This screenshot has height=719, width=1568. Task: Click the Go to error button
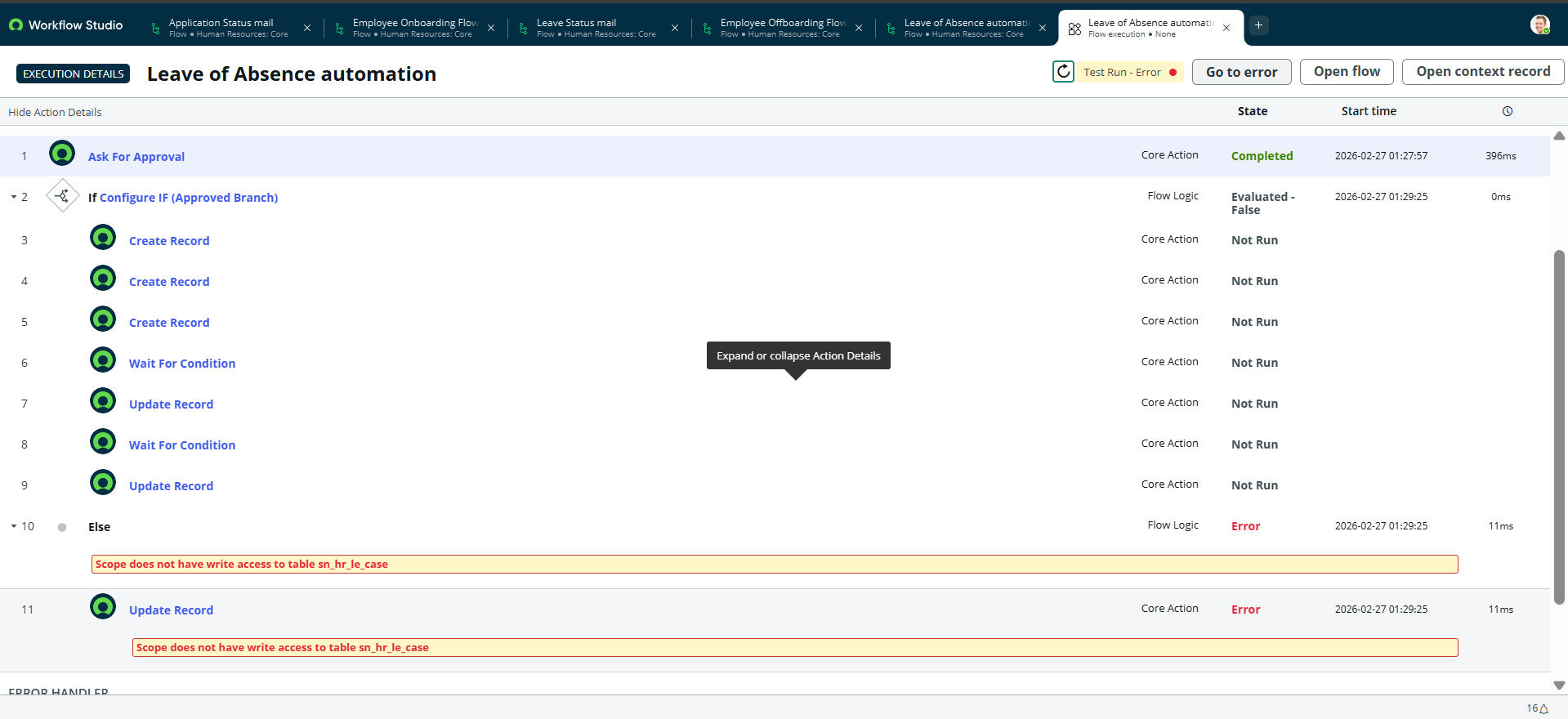point(1242,72)
